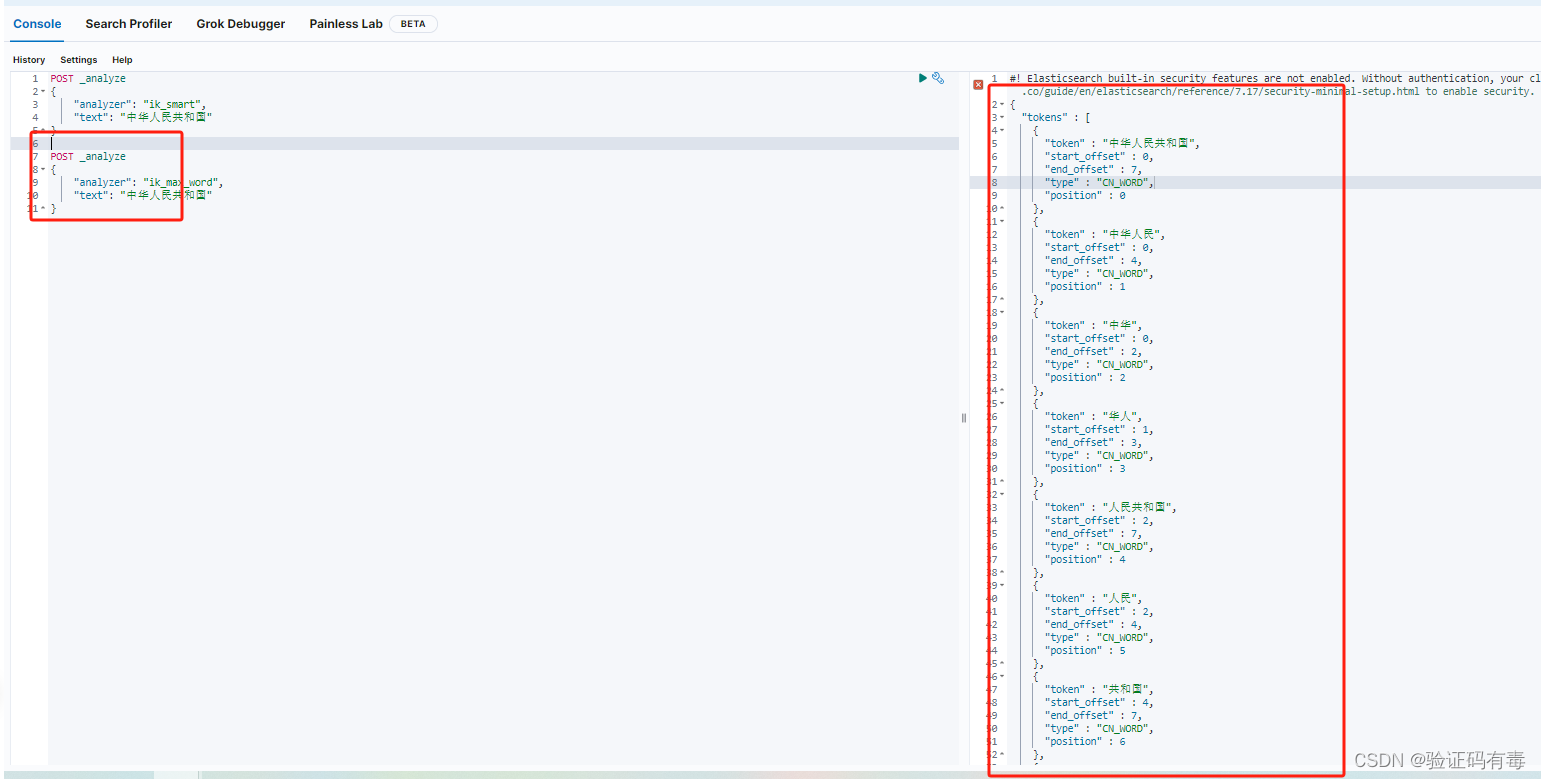The height and width of the screenshot is (779, 1541).
Task: Open the Search Profiler tab
Action: [x=129, y=23]
